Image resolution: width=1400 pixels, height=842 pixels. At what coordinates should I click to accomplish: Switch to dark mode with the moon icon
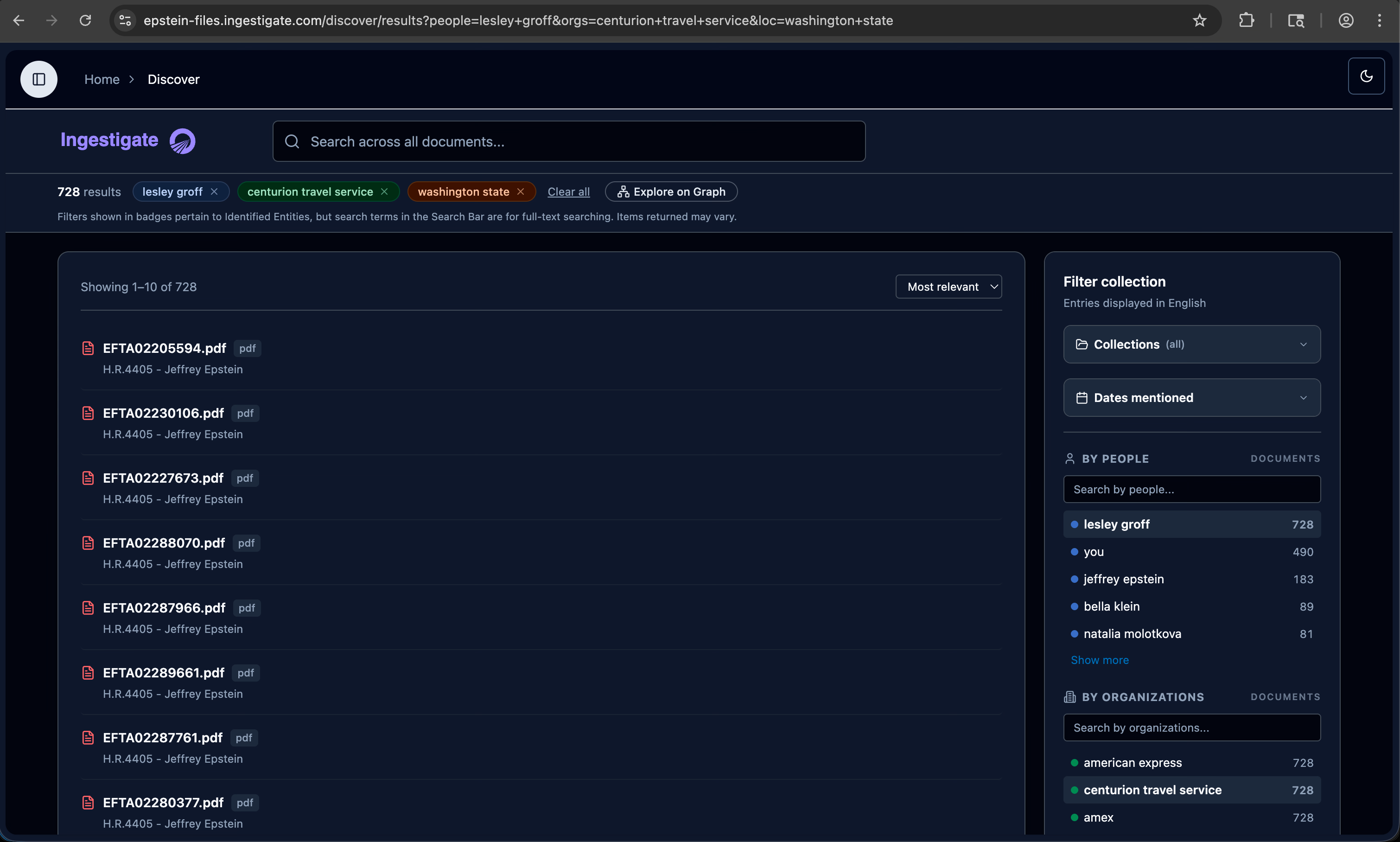tap(1366, 76)
